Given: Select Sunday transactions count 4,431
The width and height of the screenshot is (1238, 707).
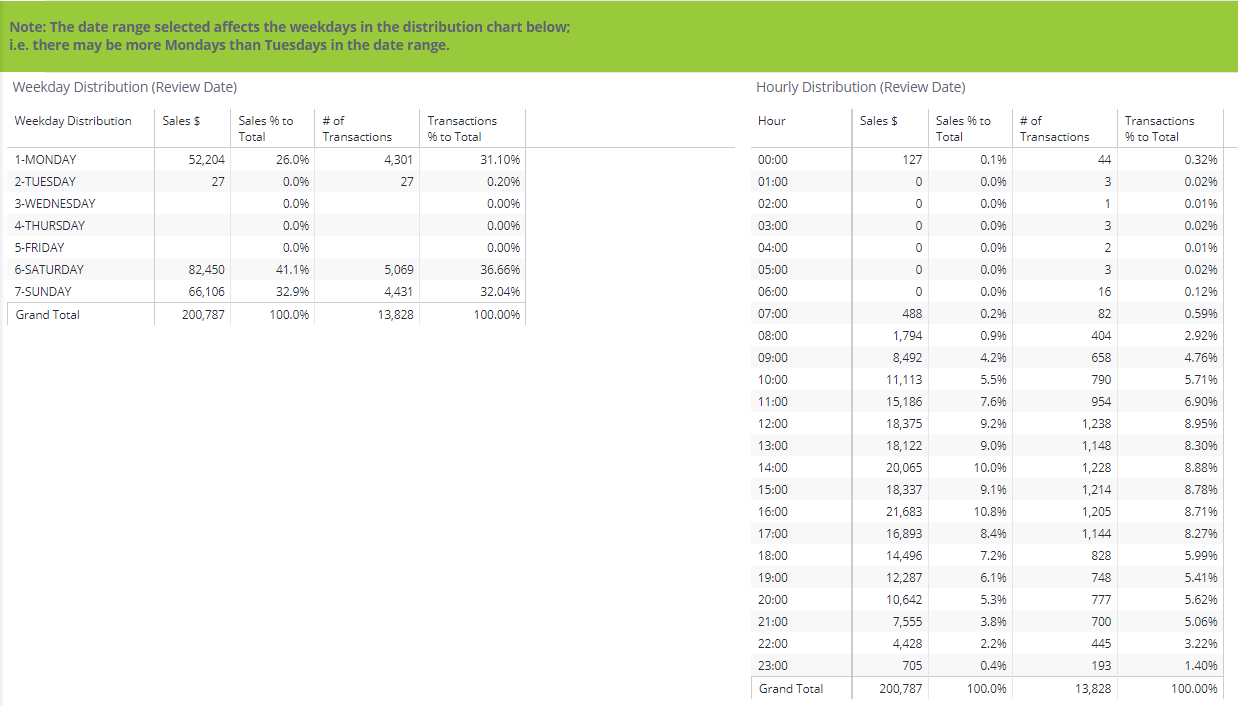Looking at the screenshot, I should coord(397,292).
